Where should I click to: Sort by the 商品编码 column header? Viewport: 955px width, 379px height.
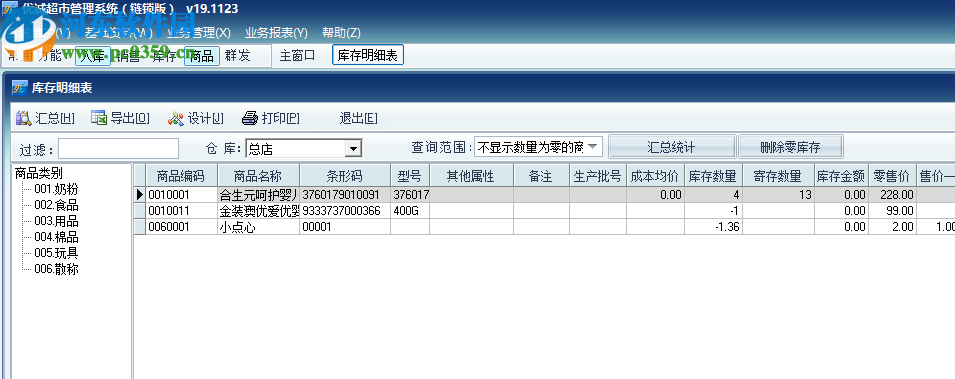click(x=181, y=176)
